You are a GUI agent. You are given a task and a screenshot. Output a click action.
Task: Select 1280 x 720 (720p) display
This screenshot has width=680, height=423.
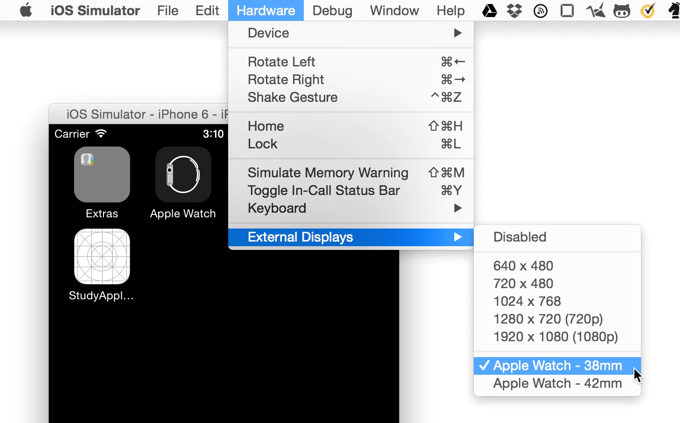coord(557,319)
